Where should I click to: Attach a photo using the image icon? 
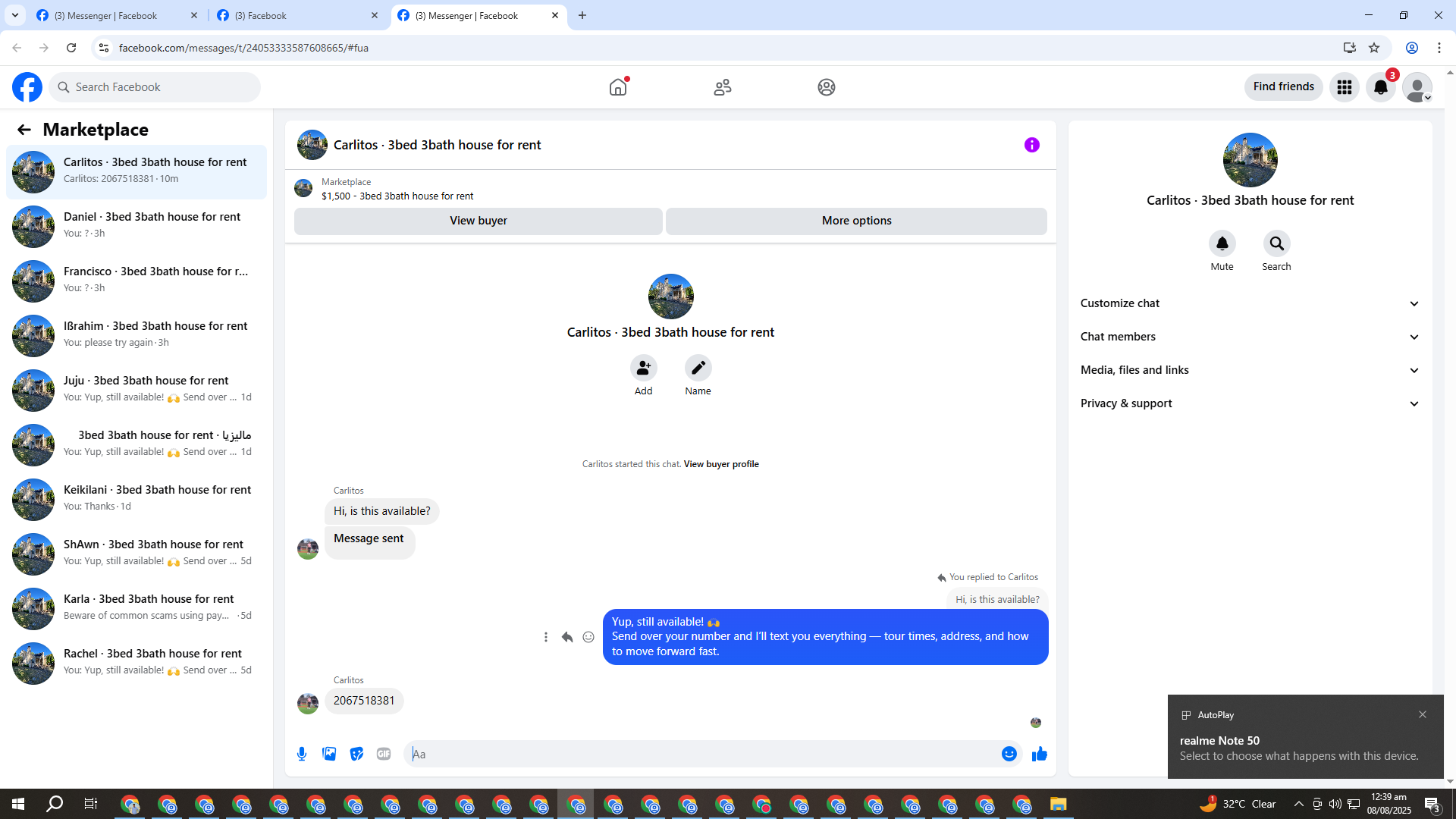tap(329, 754)
